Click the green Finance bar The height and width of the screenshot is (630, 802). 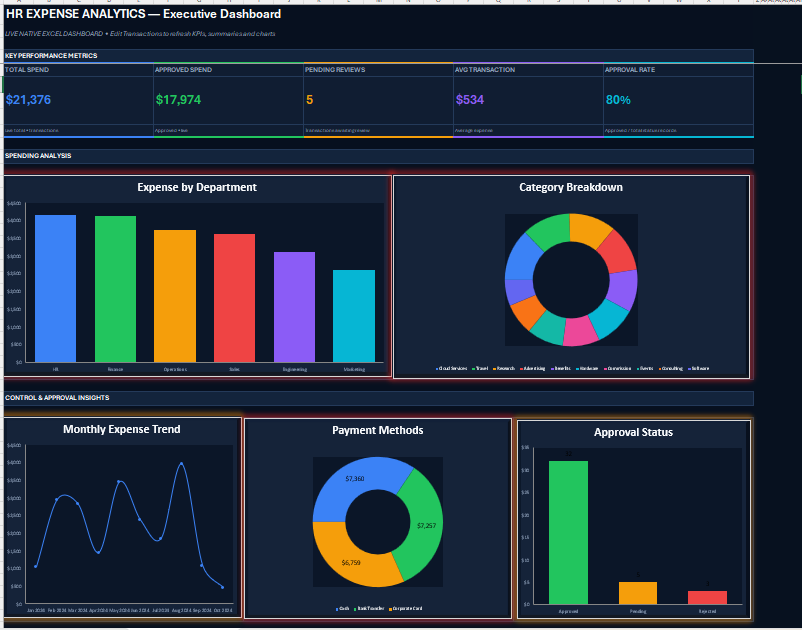(x=115, y=289)
